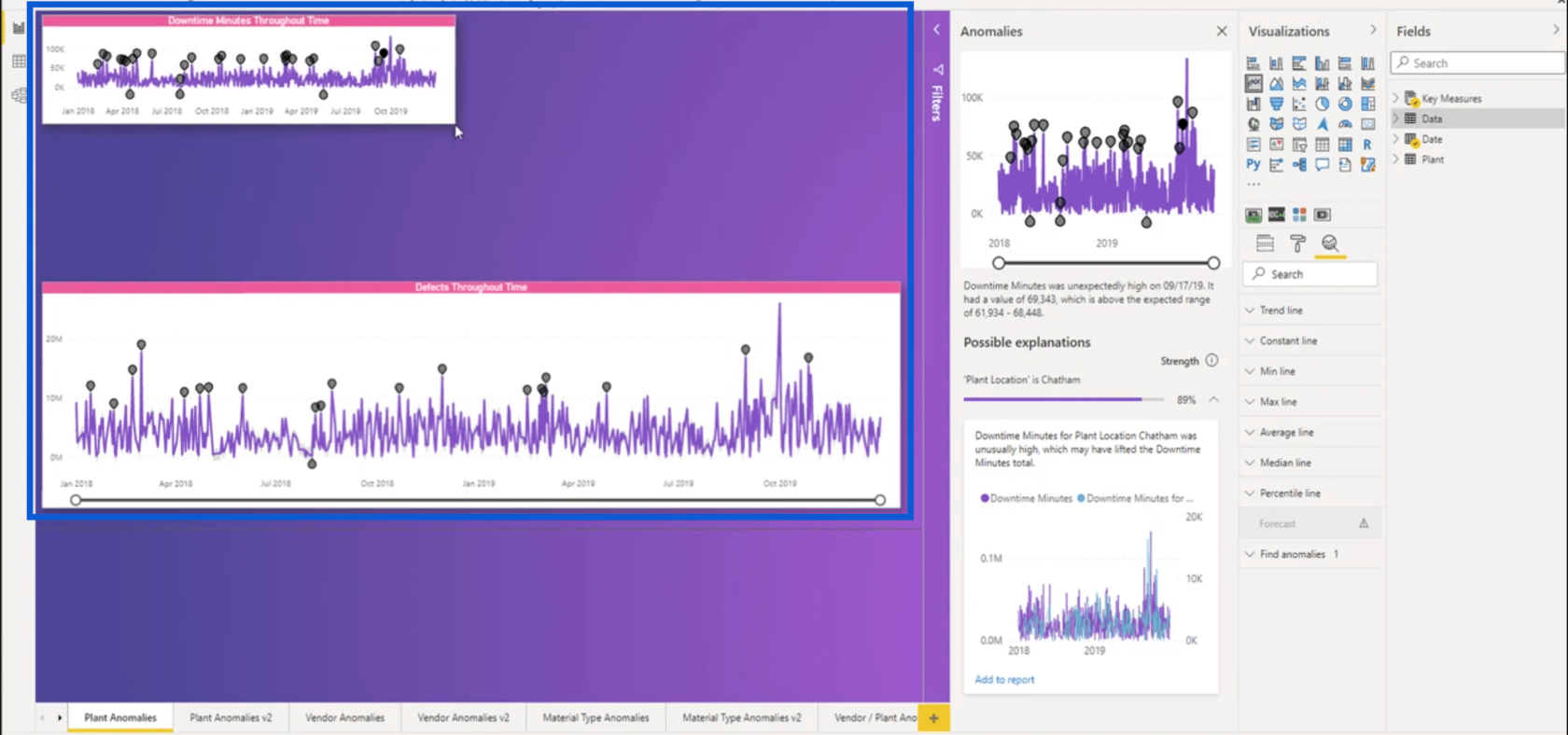Select the Card visual

tap(1368, 124)
